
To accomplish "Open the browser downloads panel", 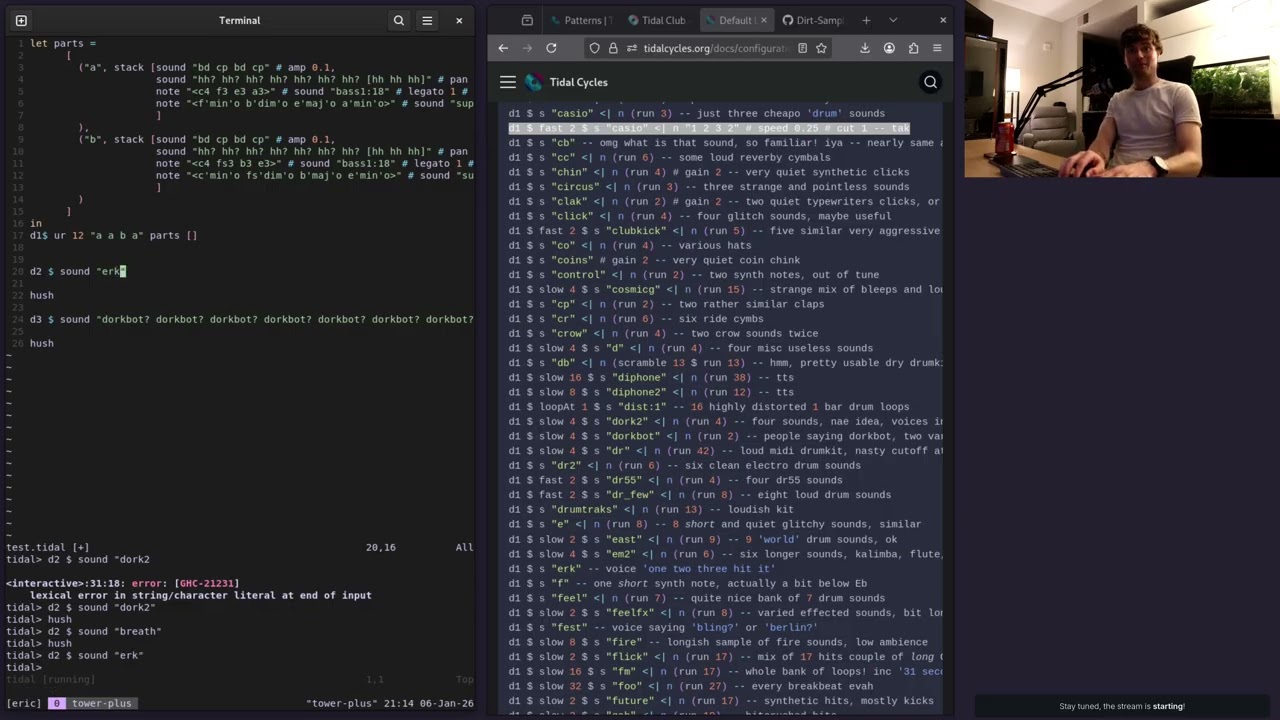I will tap(865, 48).
